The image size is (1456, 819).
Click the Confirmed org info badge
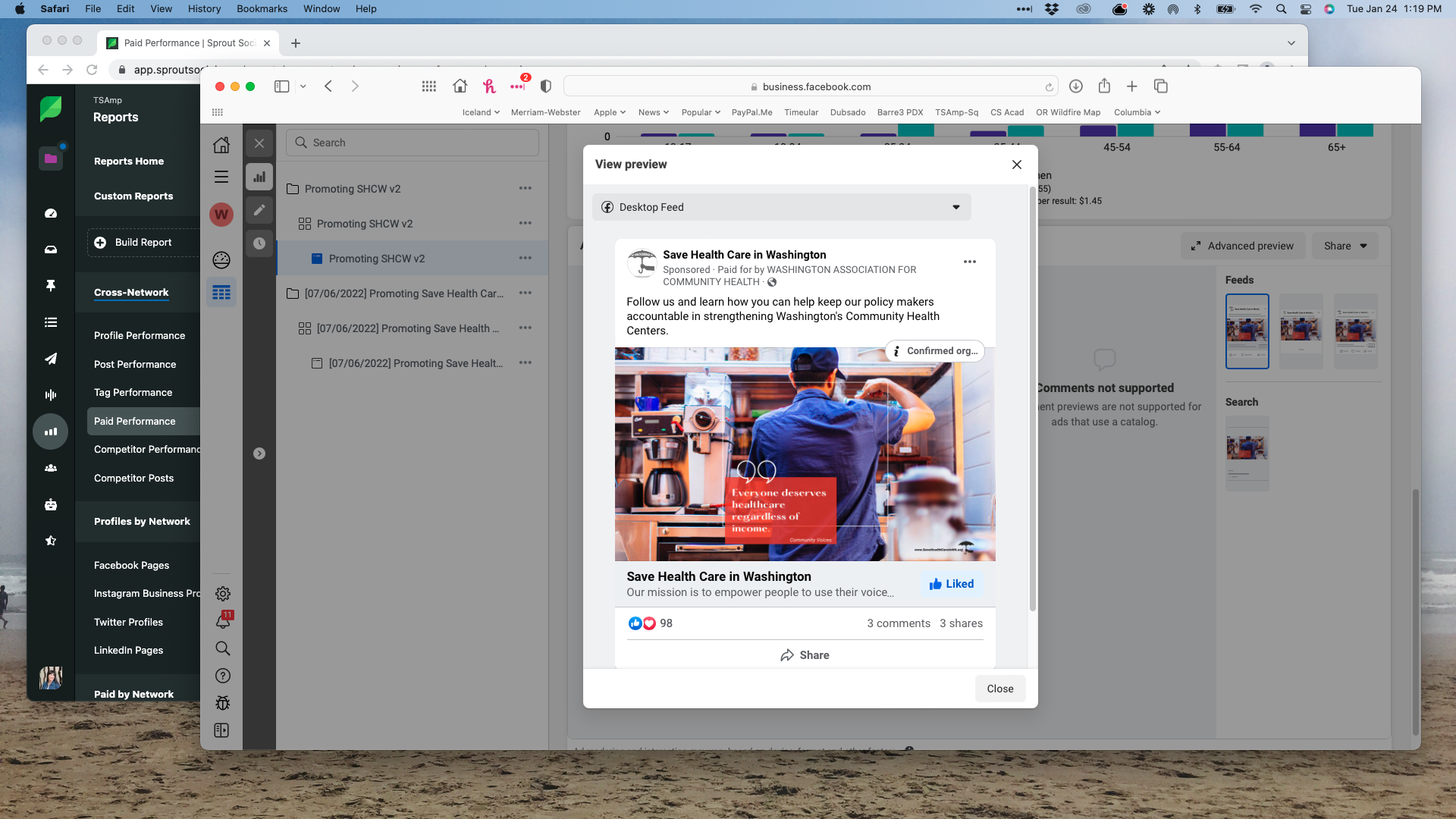[x=935, y=351]
